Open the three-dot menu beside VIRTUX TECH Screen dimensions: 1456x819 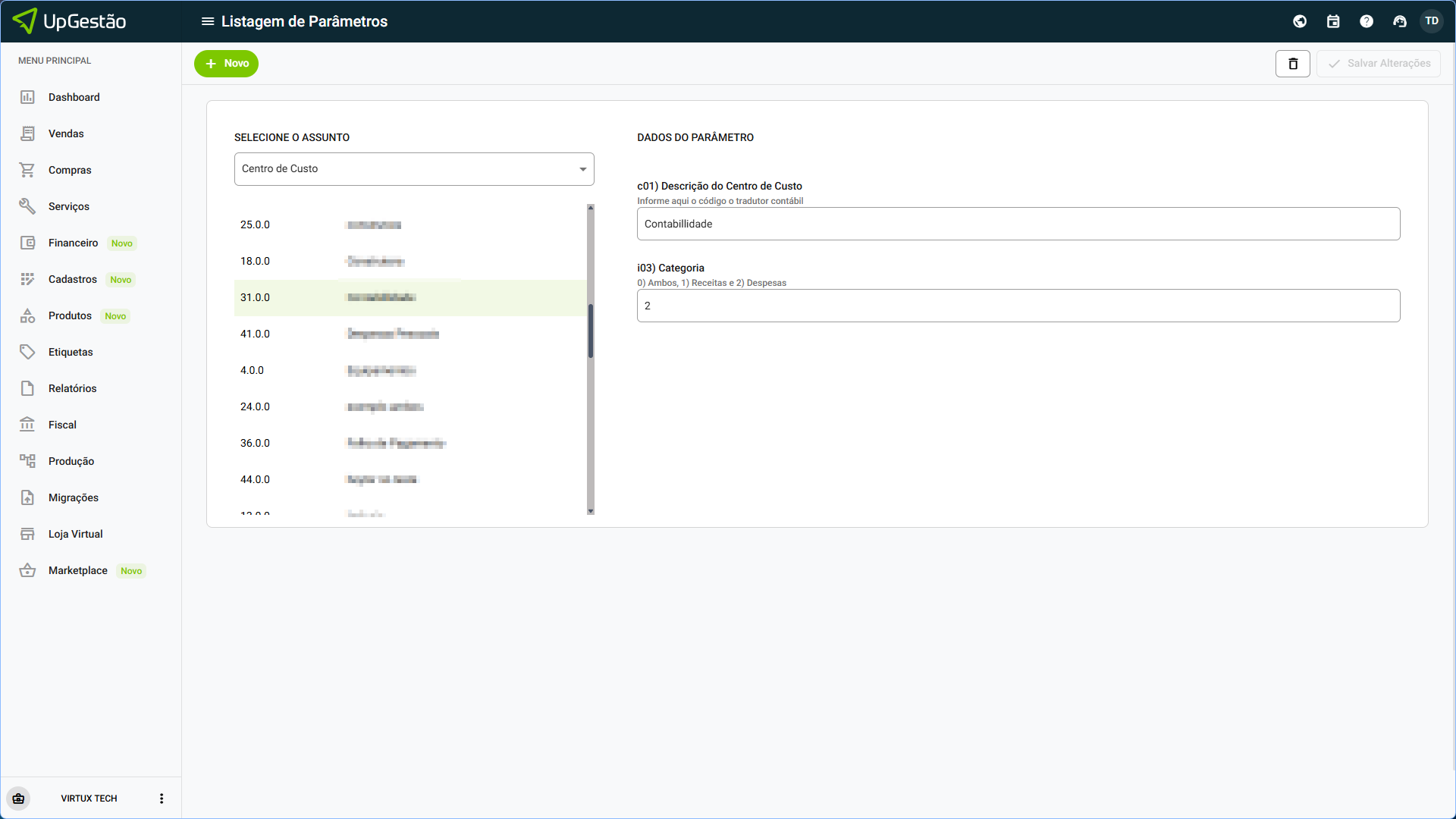[x=162, y=799]
